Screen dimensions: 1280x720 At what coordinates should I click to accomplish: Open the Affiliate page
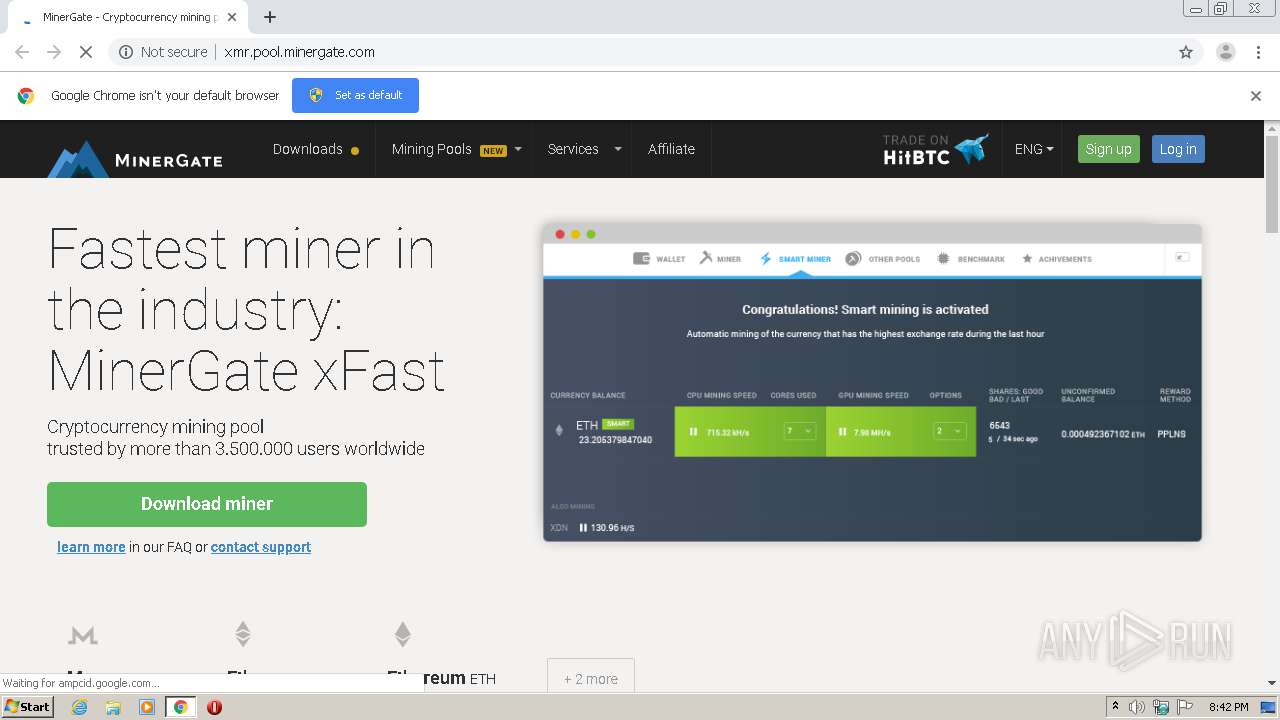[671, 149]
